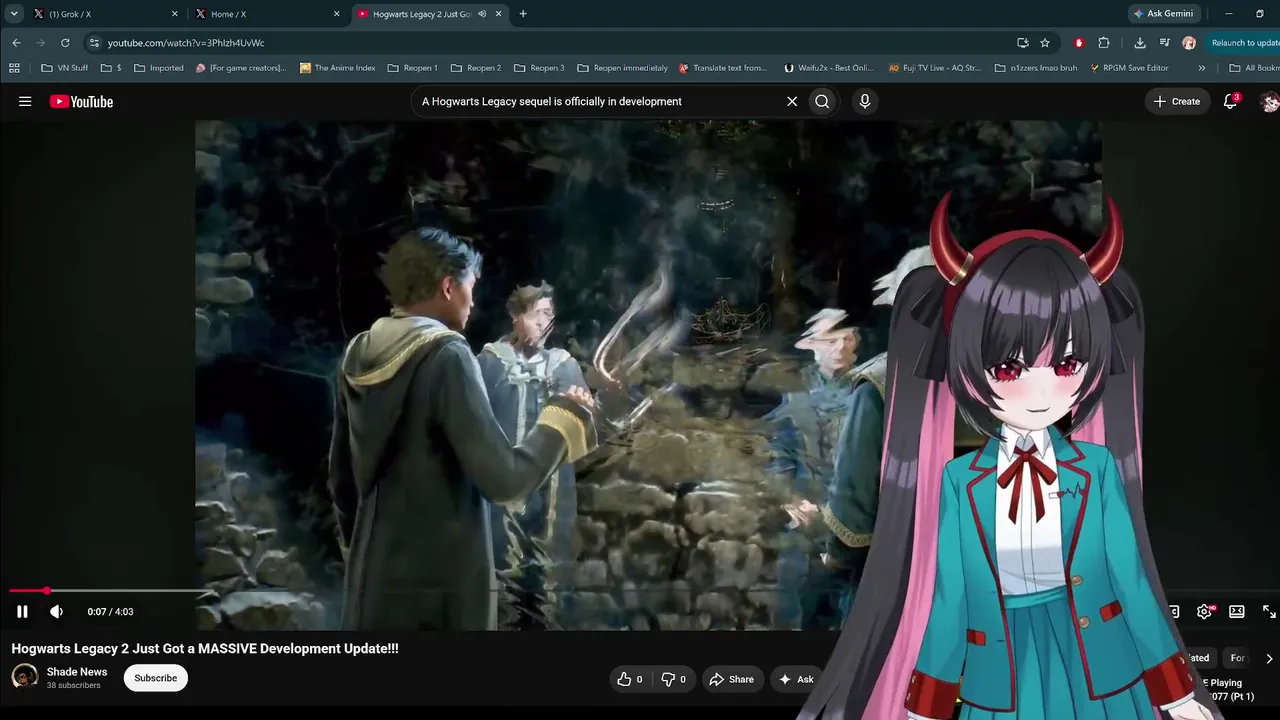Go back to the previous page
The width and height of the screenshot is (1280, 720).
[x=16, y=43]
